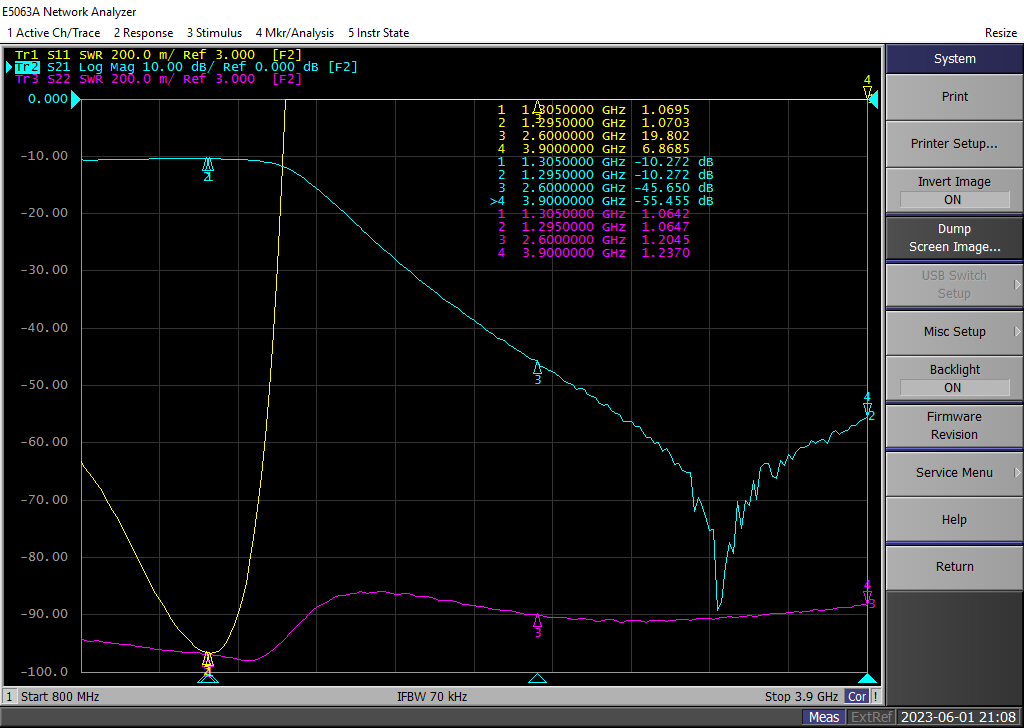This screenshot has width=1024, height=728.
Task: Click the Start 800 MHz frequency field
Action: pos(60,696)
